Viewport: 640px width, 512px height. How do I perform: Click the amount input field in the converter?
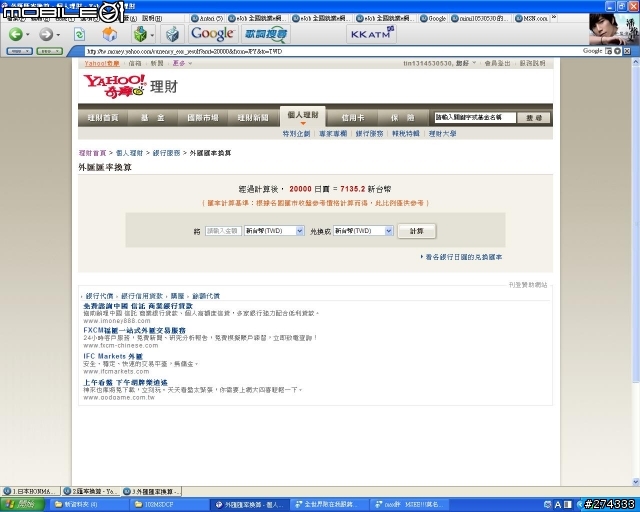coord(223,231)
